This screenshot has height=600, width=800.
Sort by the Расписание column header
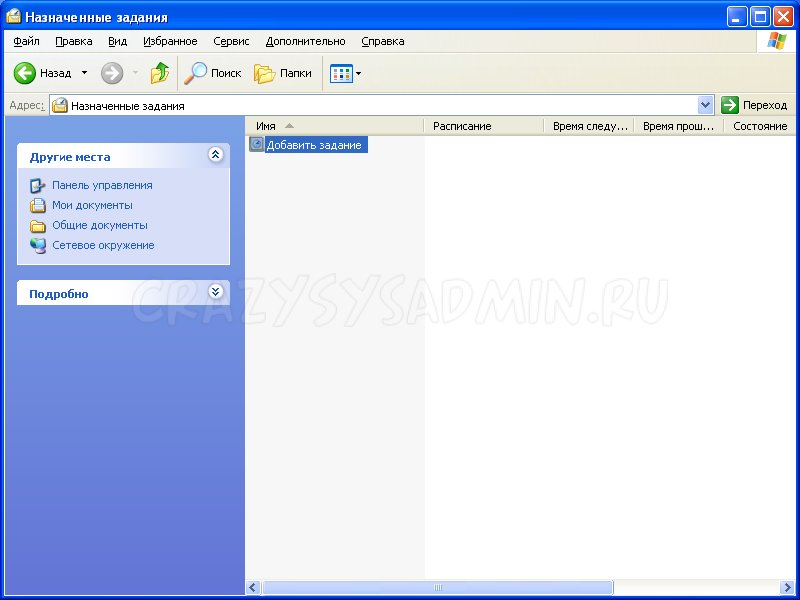pyautogui.click(x=462, y=126)
